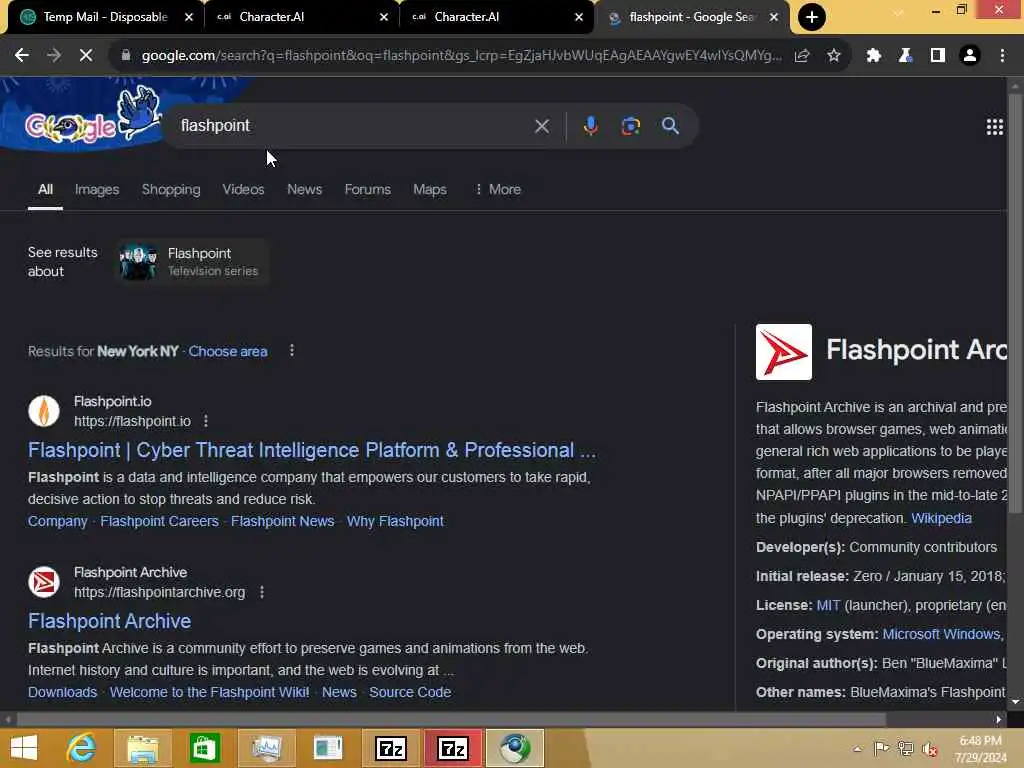Image resolution: width=1024 pixels, height=768 pixels.
Task: Submit search with magnifying glass icon
Action: click(x=670, y=126)
